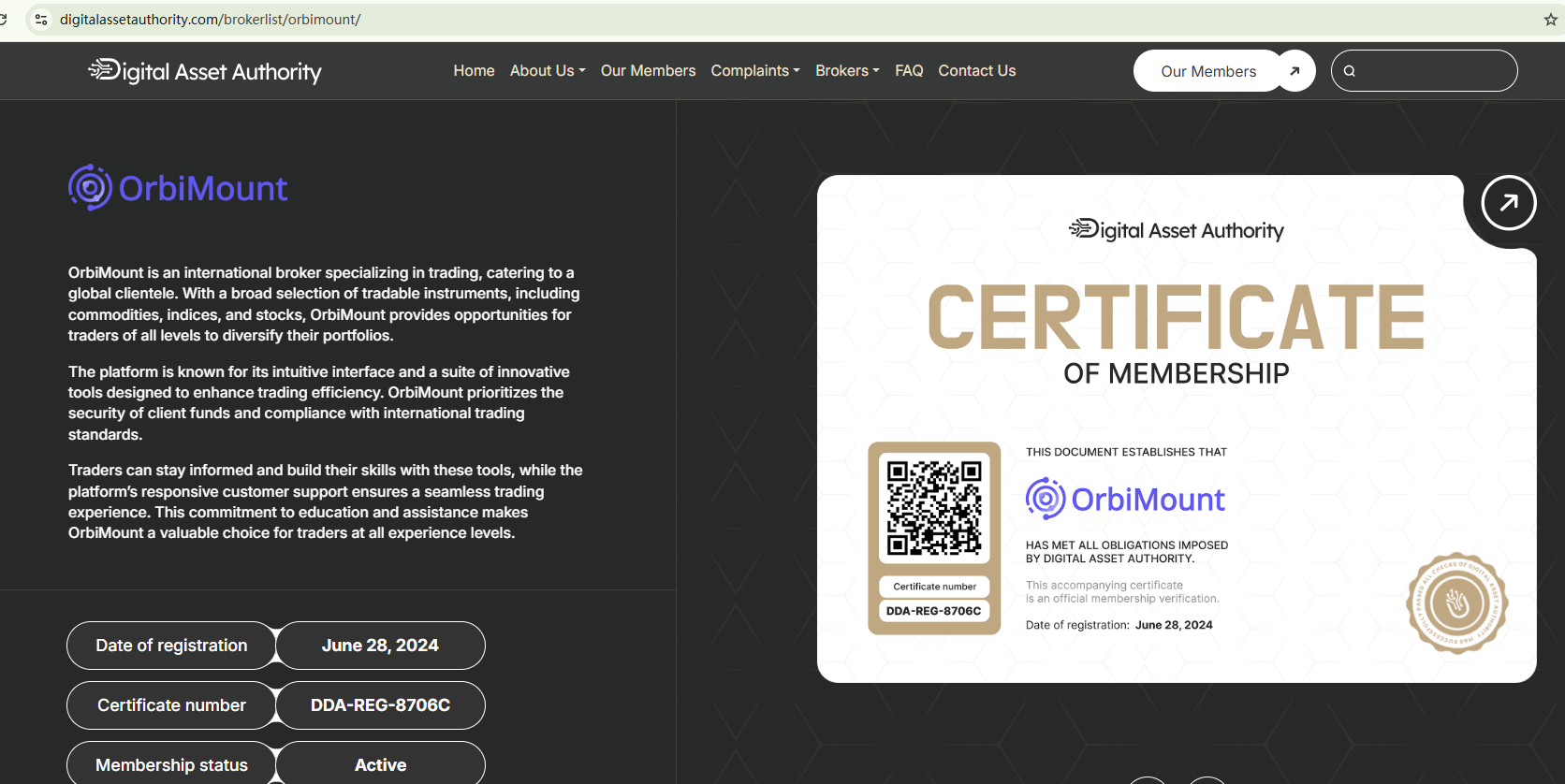Click the search magnifier icon

[1350, 71]
